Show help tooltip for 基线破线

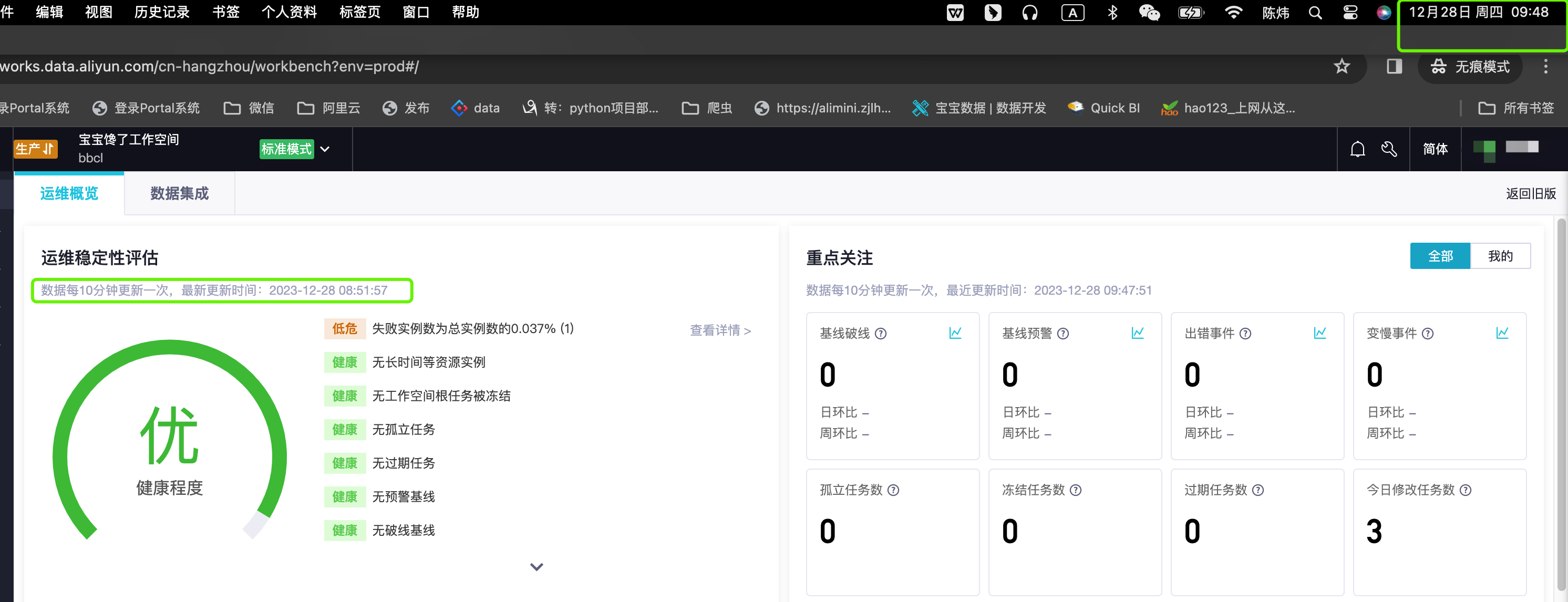[x=881, y=334]
